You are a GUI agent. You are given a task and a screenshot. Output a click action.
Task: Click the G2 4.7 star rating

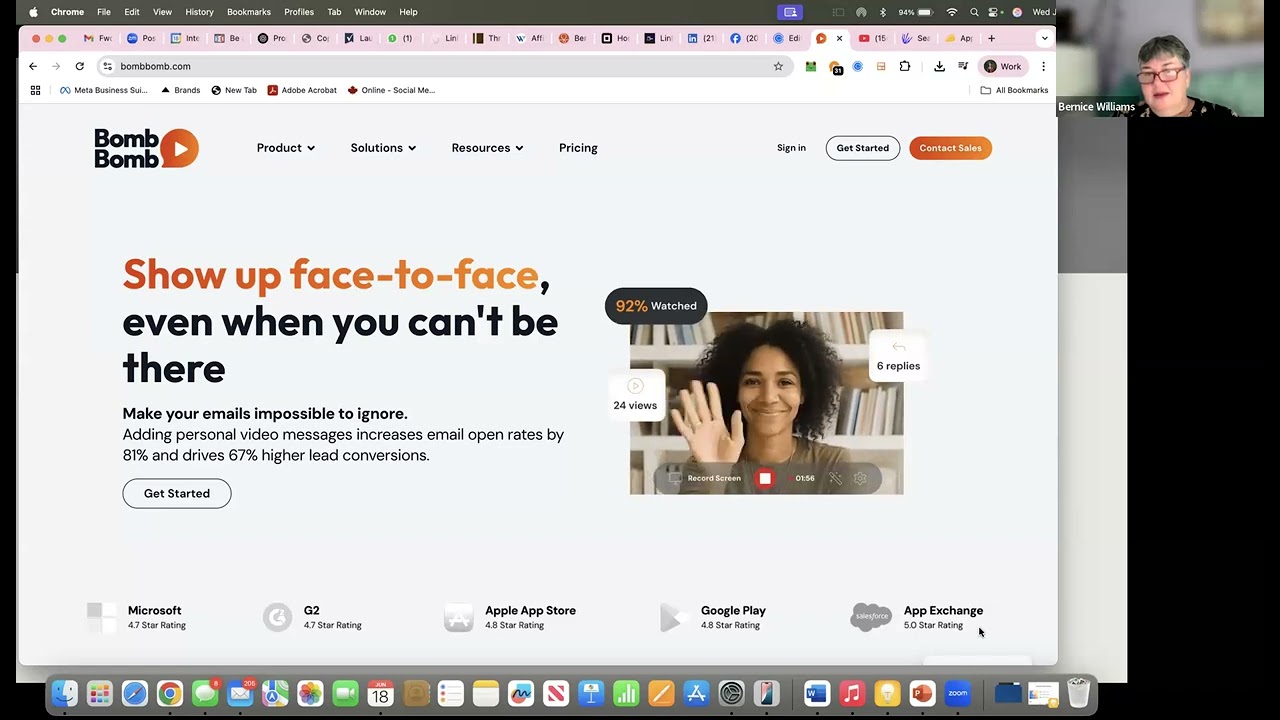pyautogui.click(x=312, y=617)
